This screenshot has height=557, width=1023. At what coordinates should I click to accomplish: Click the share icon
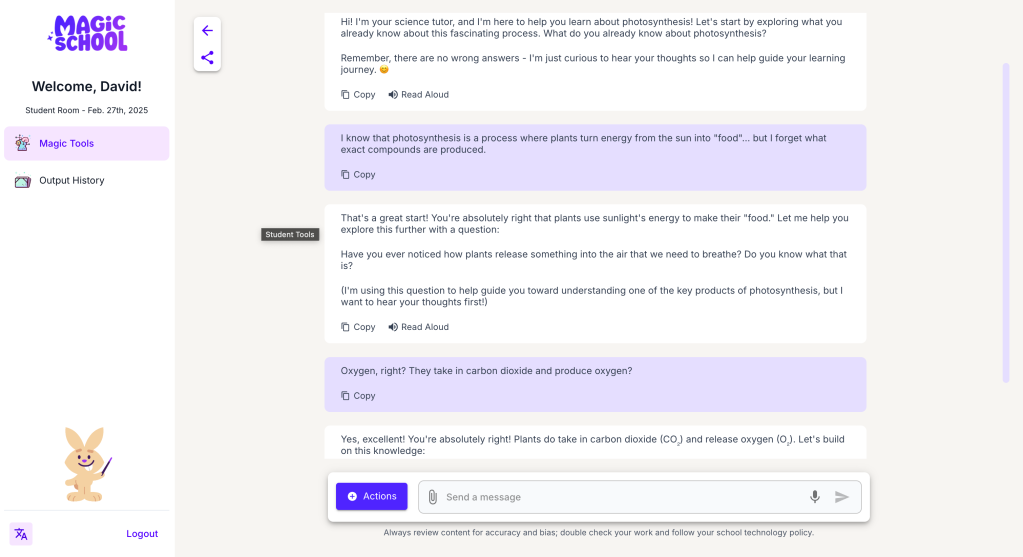[207, 58]
